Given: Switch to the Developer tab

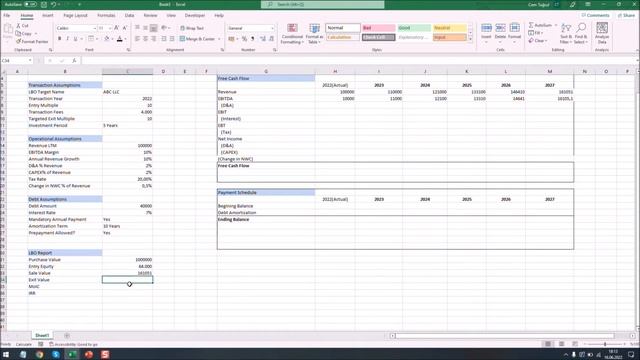Looking at the screenshot, I should point(195,16).
